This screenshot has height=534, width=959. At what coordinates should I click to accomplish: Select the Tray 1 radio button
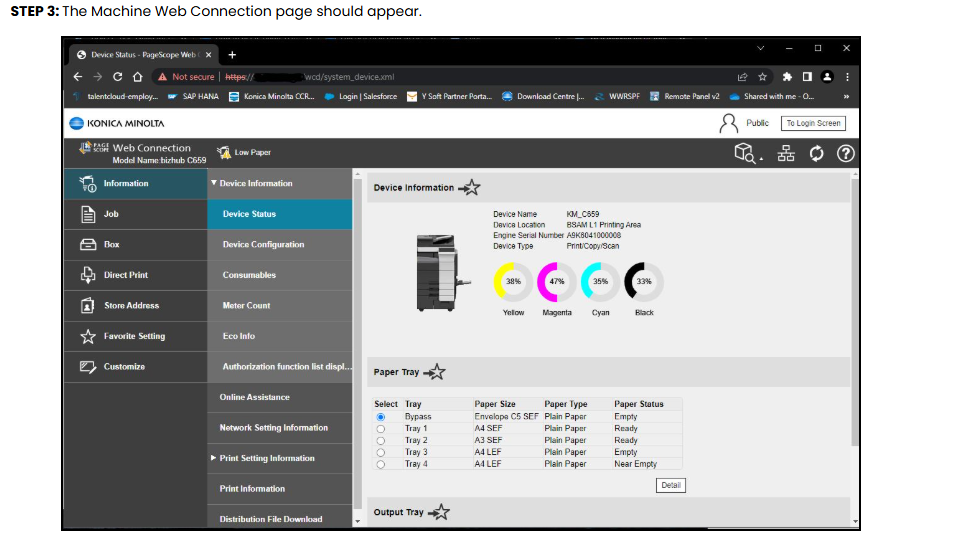(380, 429)
